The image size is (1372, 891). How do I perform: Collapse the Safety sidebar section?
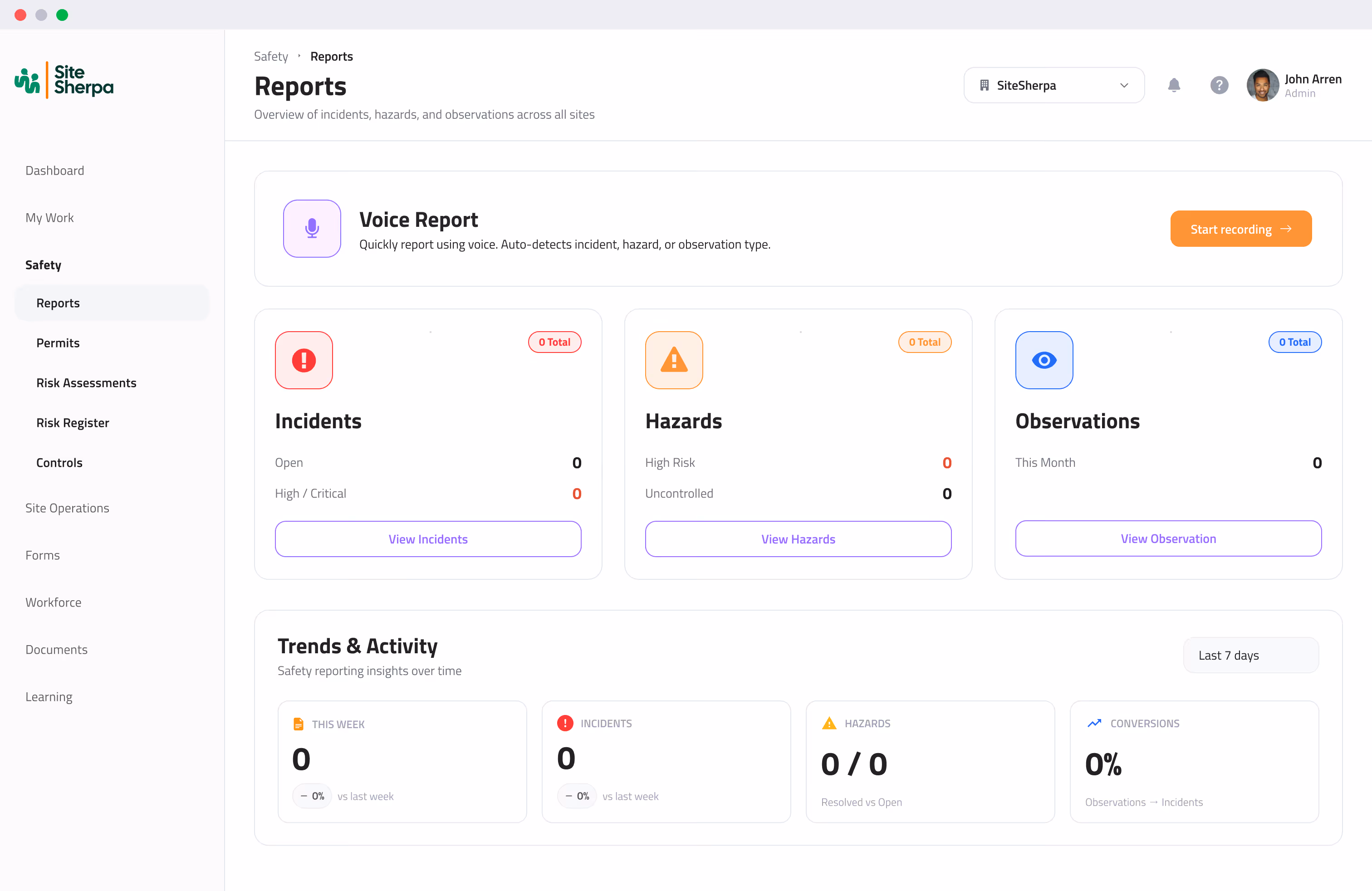click(43, 265)
